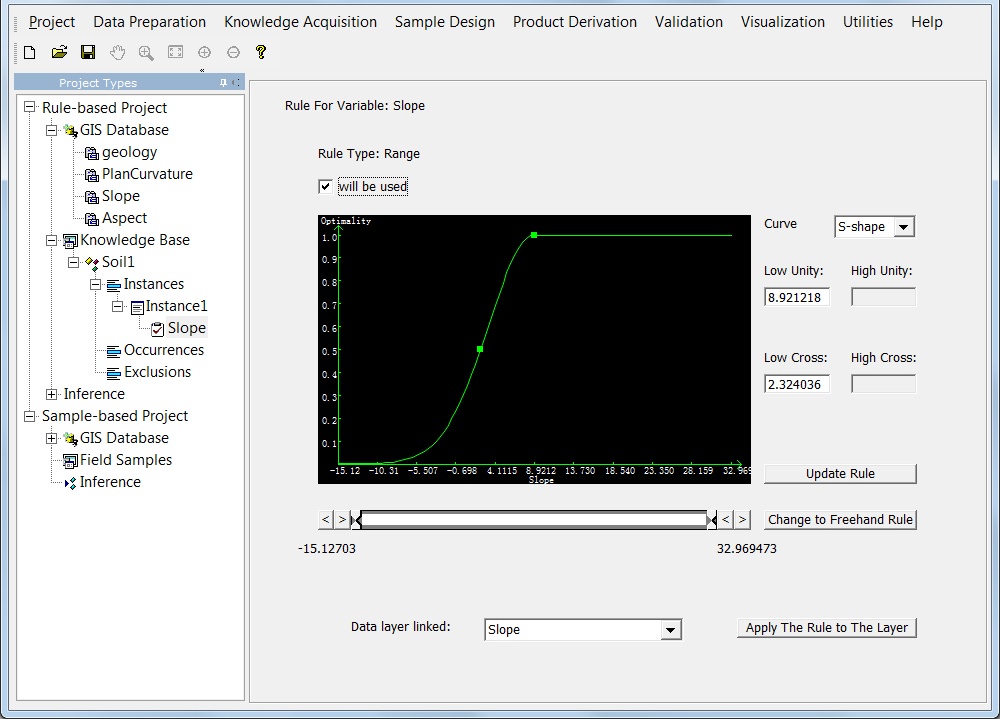Select the PlanCurvature tree item
This screenshot has width=1000, height=719.
(147, 174)
